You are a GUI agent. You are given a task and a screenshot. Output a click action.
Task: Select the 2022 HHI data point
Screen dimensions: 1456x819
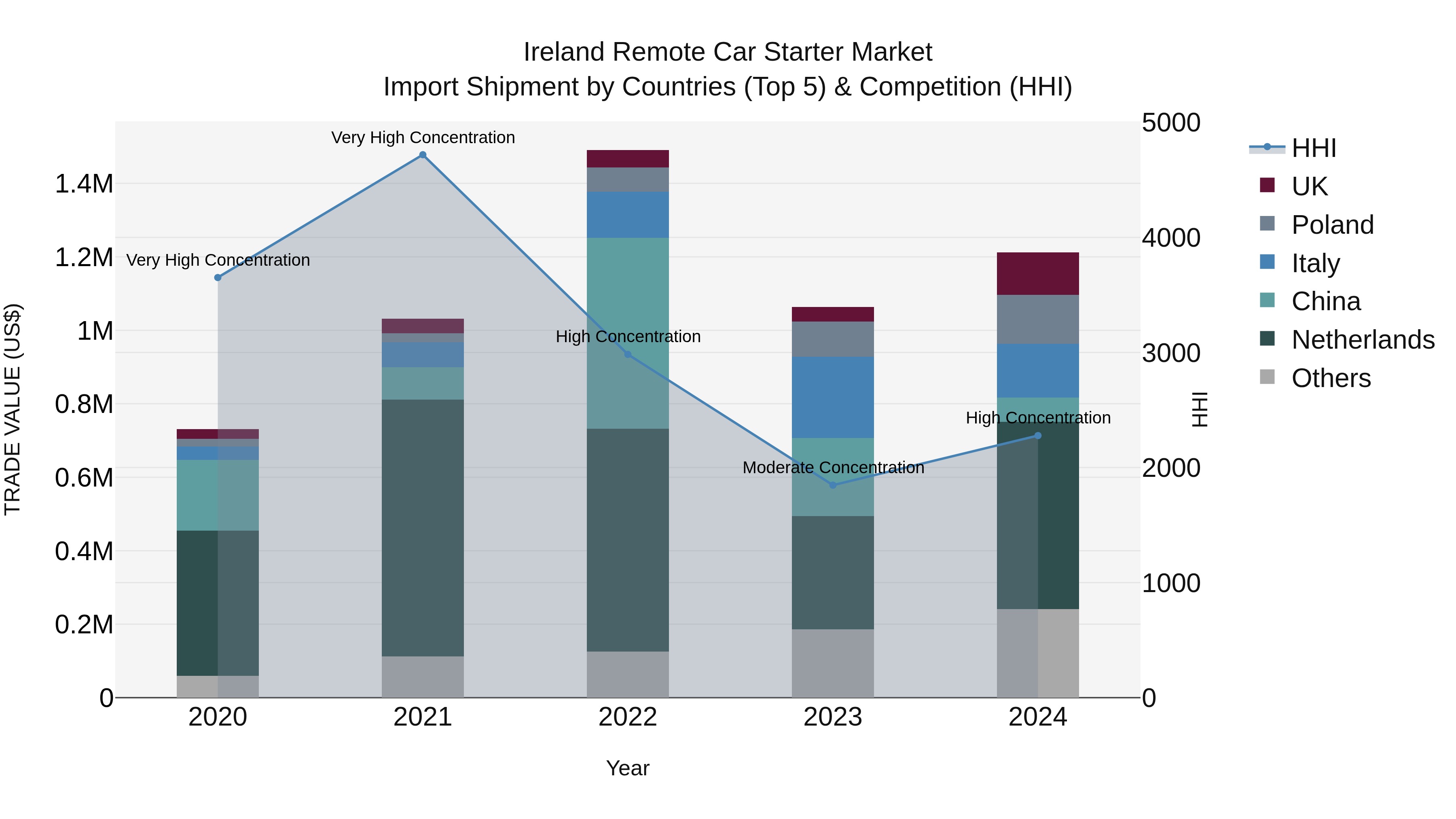[x=627, y=354]
